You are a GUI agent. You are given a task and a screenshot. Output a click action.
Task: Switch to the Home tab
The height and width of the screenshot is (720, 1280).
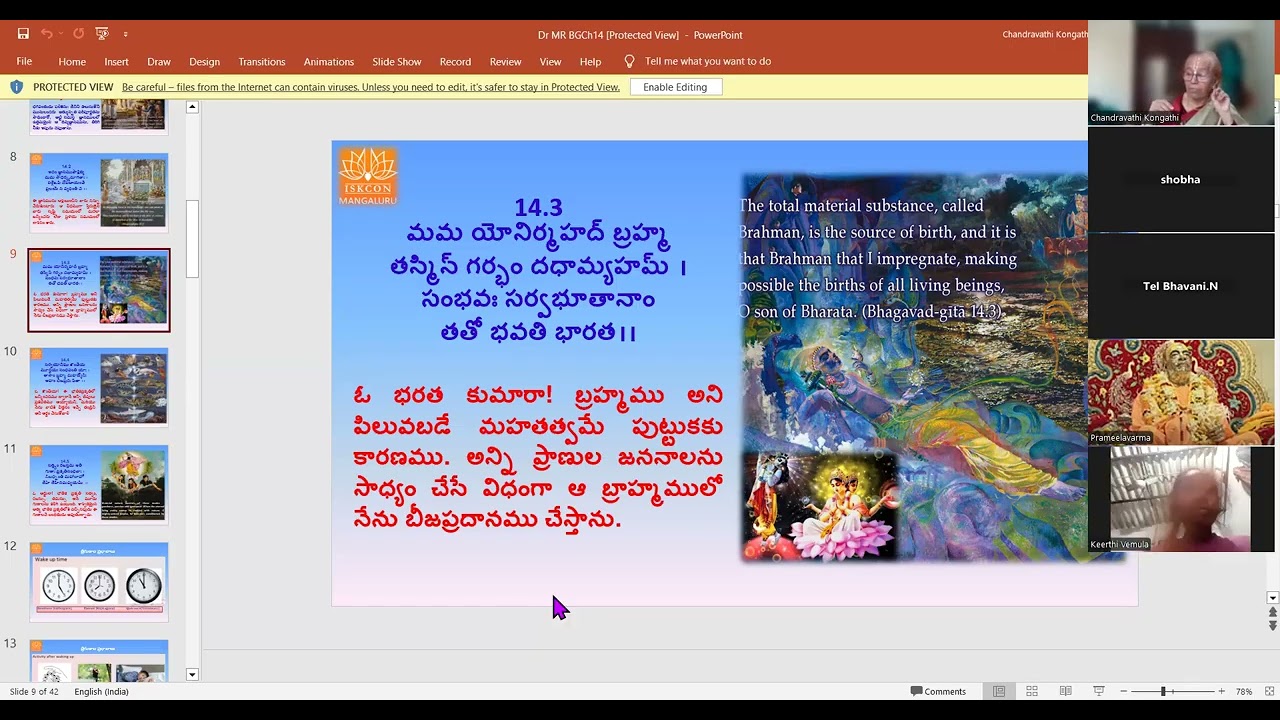72,61
